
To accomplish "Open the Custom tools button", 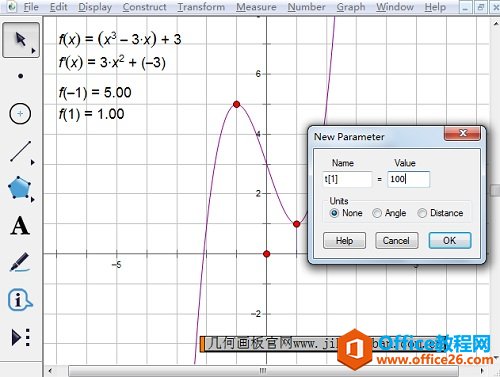I will point(21,337).
